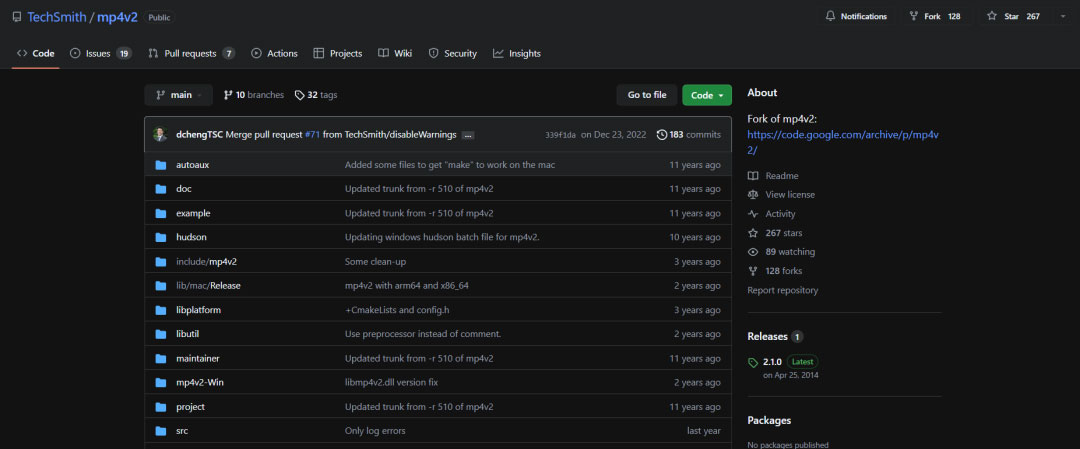This screenshot has height=449, width=1080.
Task: Open the libplatform folder
Action: [198, 310]
